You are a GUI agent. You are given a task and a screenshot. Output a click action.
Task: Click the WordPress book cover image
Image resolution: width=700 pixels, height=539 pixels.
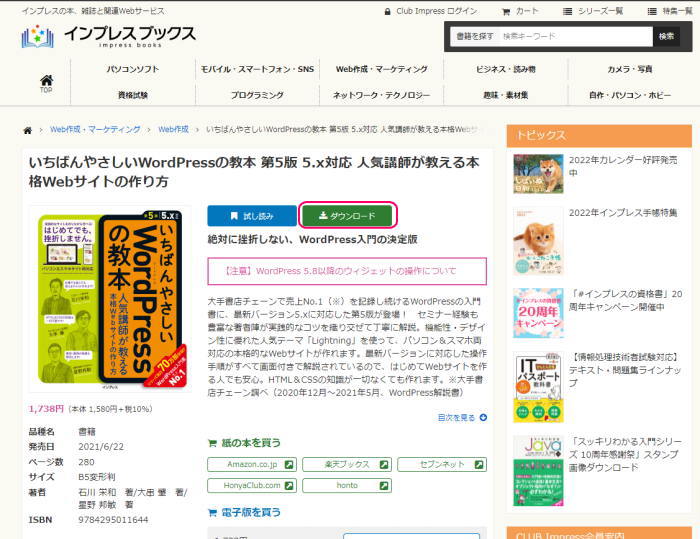[x=110, y=298]
